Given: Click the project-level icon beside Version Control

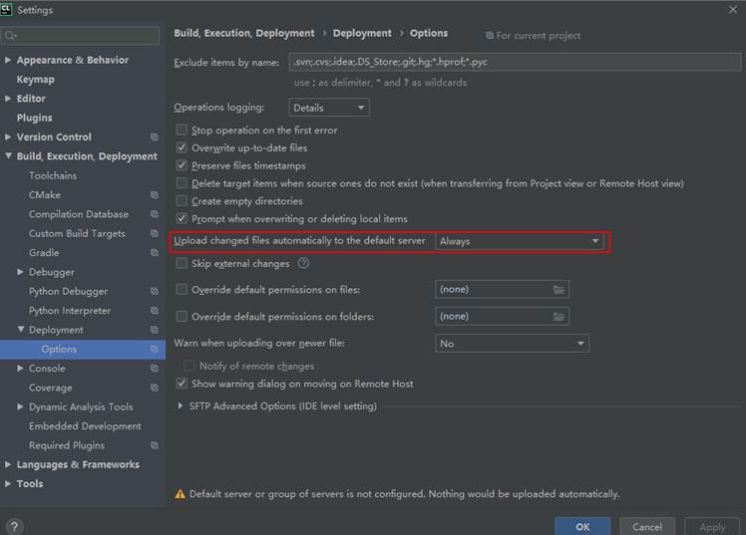Looking at the screenshot, I should pos(154,137).
